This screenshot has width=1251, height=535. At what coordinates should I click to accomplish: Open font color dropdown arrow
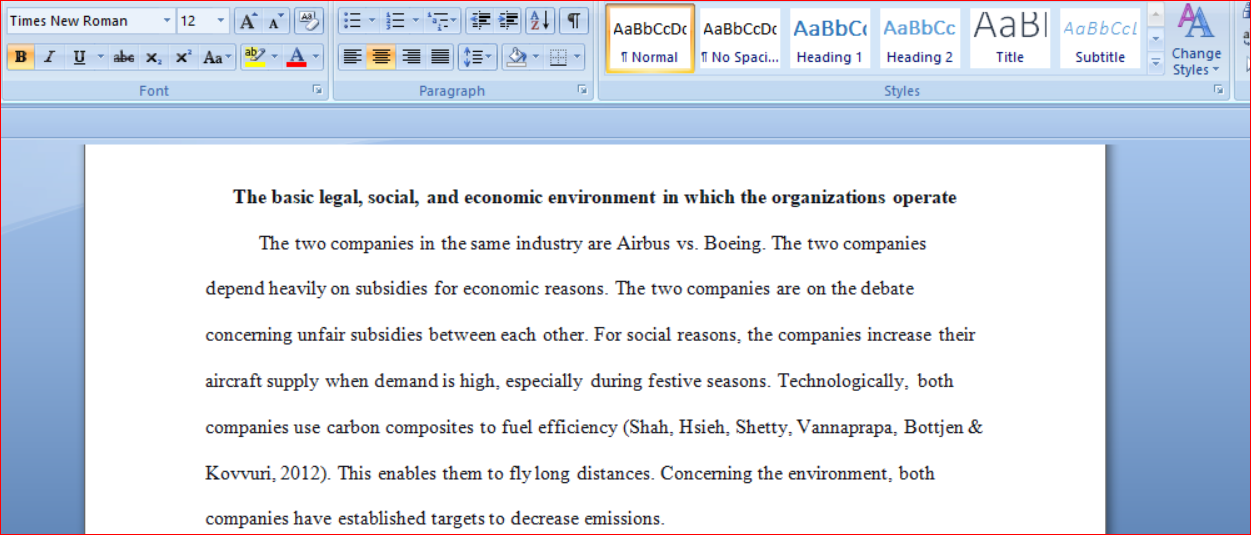pos(316,57)
